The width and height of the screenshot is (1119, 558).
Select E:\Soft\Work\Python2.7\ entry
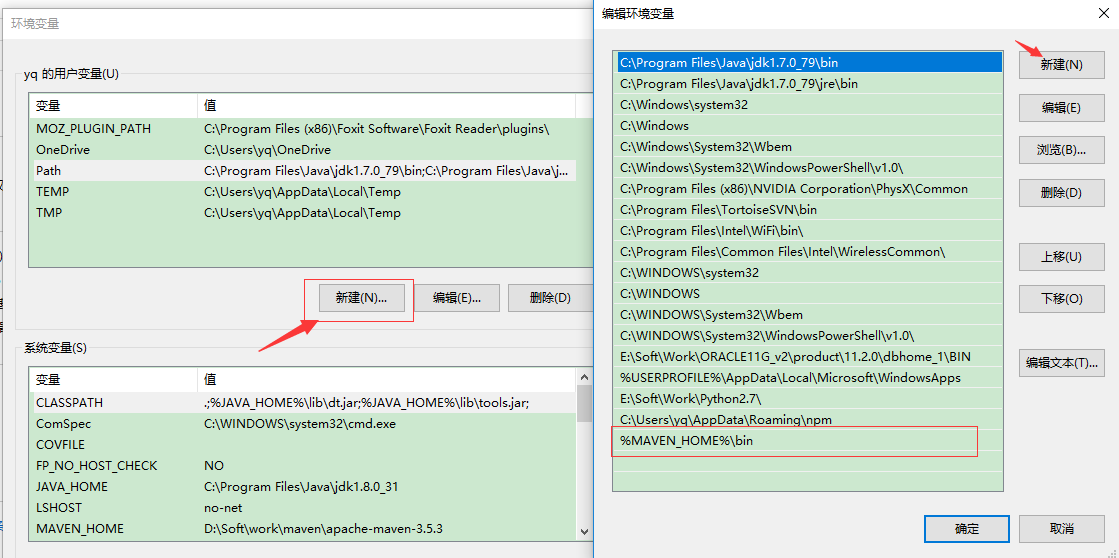coord(809,399)
